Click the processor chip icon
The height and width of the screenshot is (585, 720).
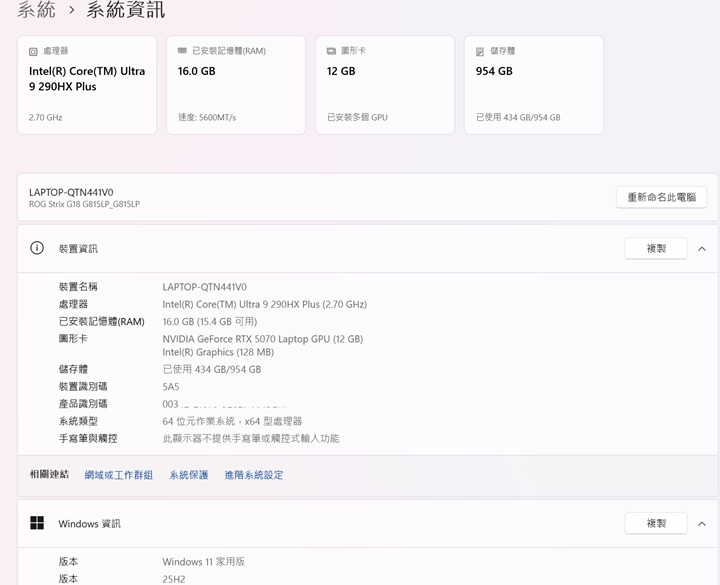33,51
